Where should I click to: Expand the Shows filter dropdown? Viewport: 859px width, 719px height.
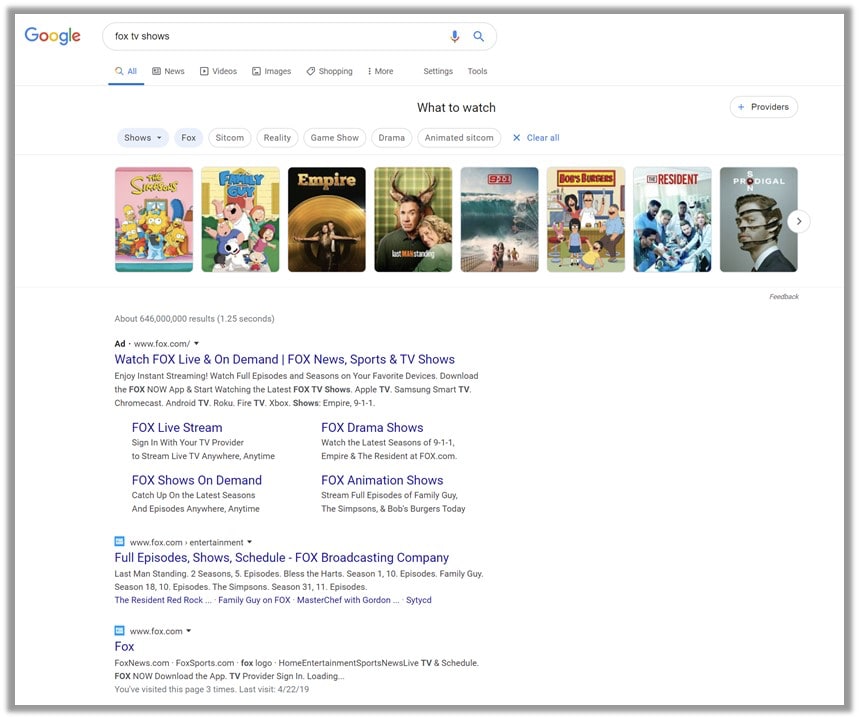coord(142,138)
